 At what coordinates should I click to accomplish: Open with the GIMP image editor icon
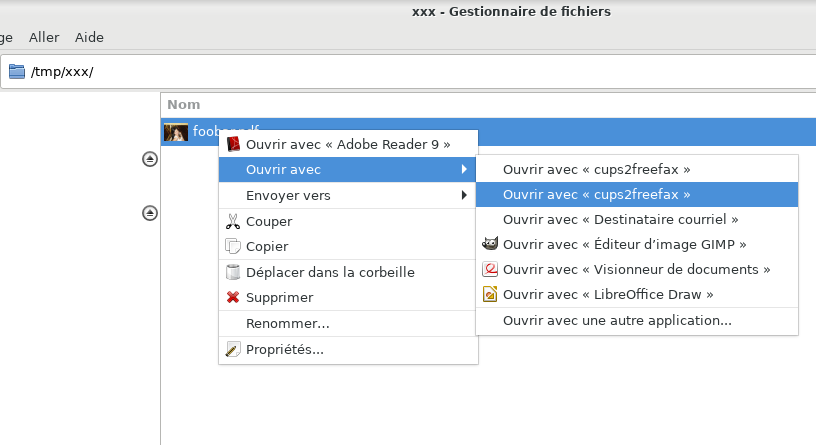point(490,244)
